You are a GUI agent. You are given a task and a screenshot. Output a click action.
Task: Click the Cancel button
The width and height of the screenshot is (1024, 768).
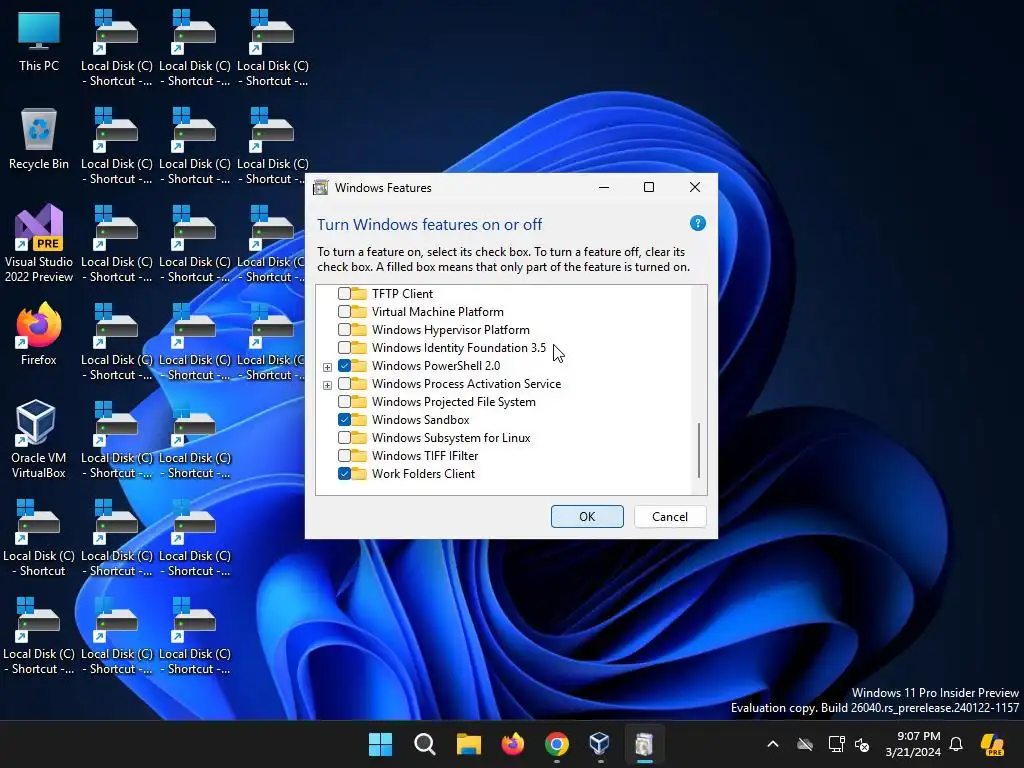click(670, 517)
